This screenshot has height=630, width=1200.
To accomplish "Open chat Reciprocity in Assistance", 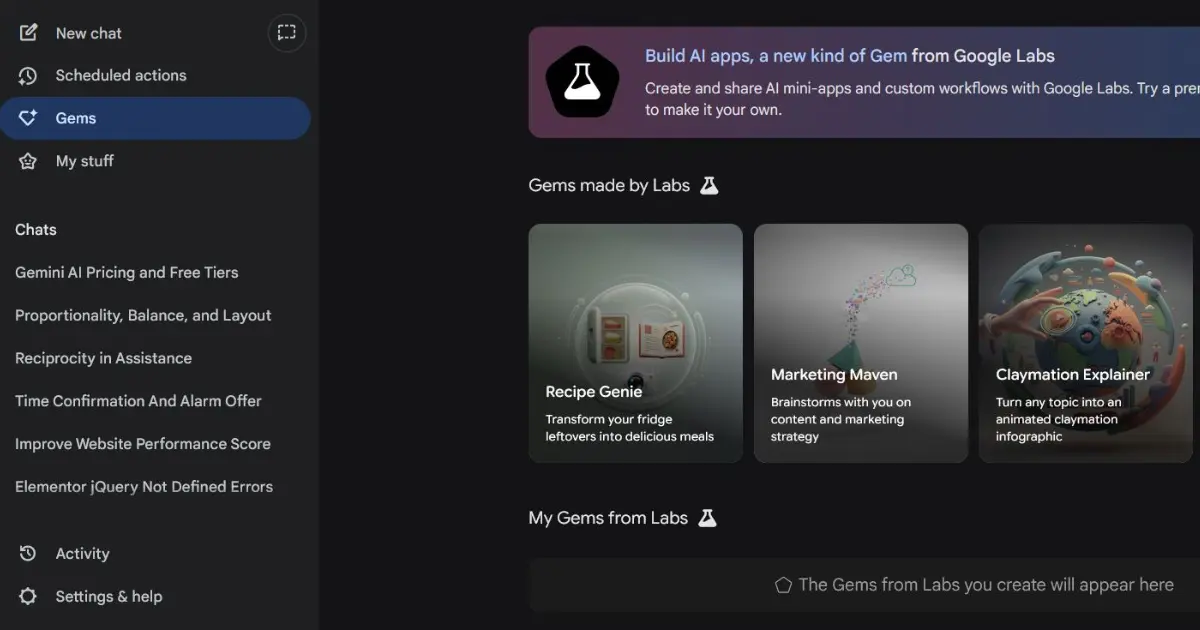I will click(103, 359).
